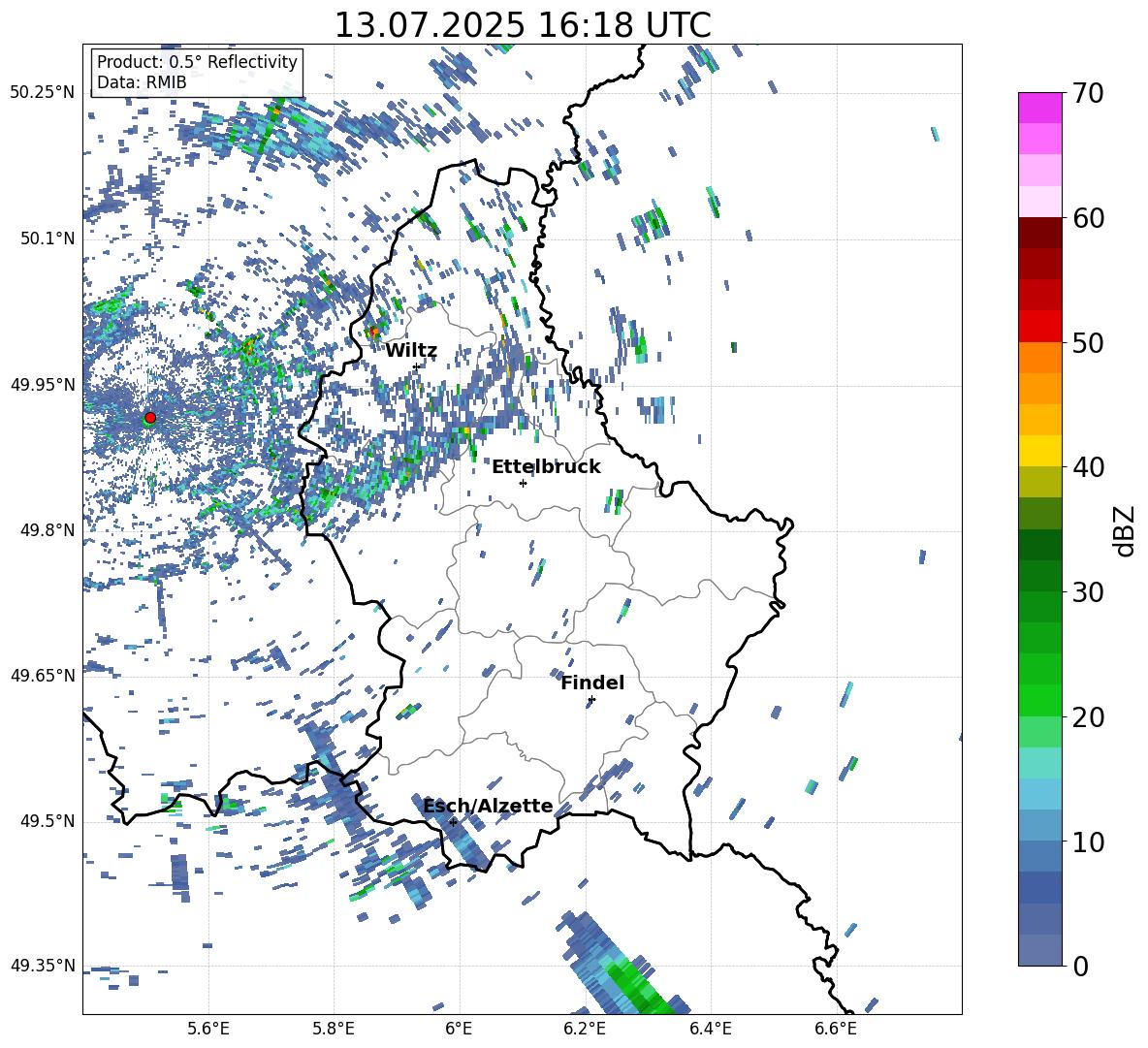Select the Ettelbruck city label
The image size is (1148, 1048).
click(546, 467)
